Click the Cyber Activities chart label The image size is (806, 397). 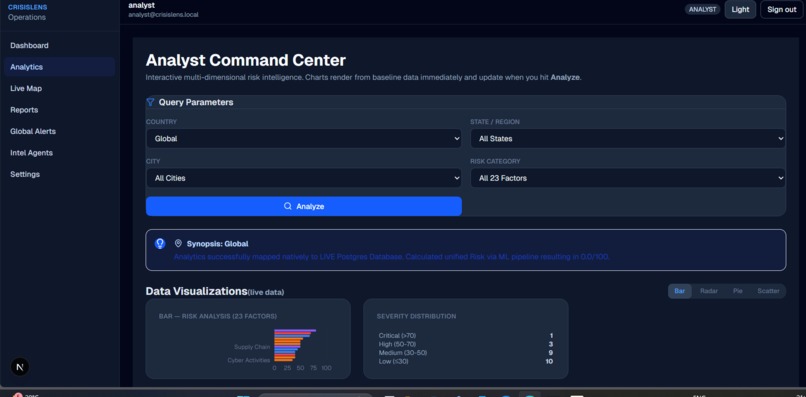click(x=249, y=360)
